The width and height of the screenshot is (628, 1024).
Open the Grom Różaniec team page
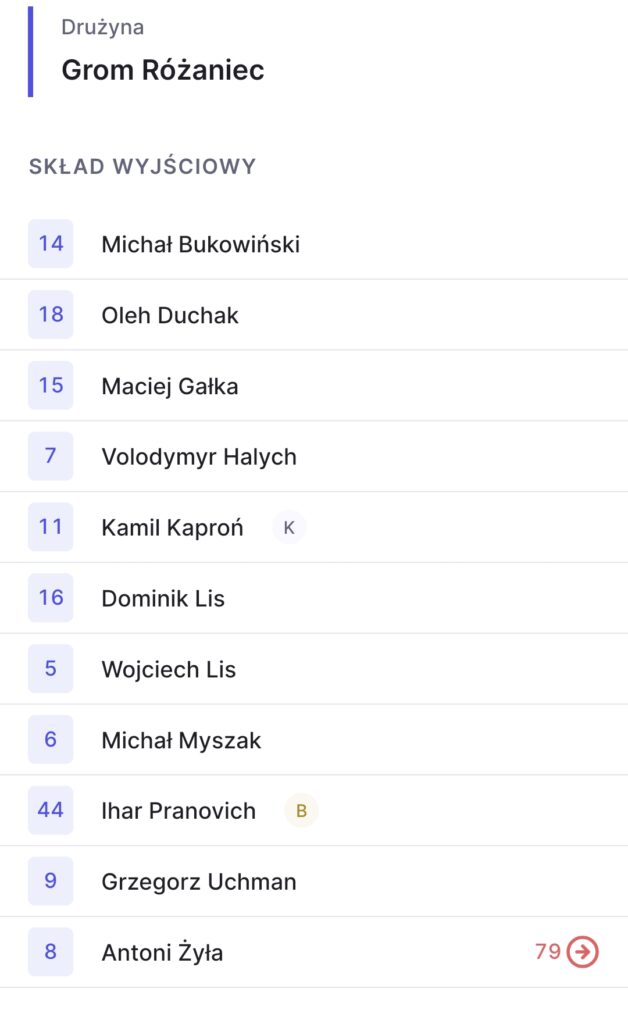163,70
